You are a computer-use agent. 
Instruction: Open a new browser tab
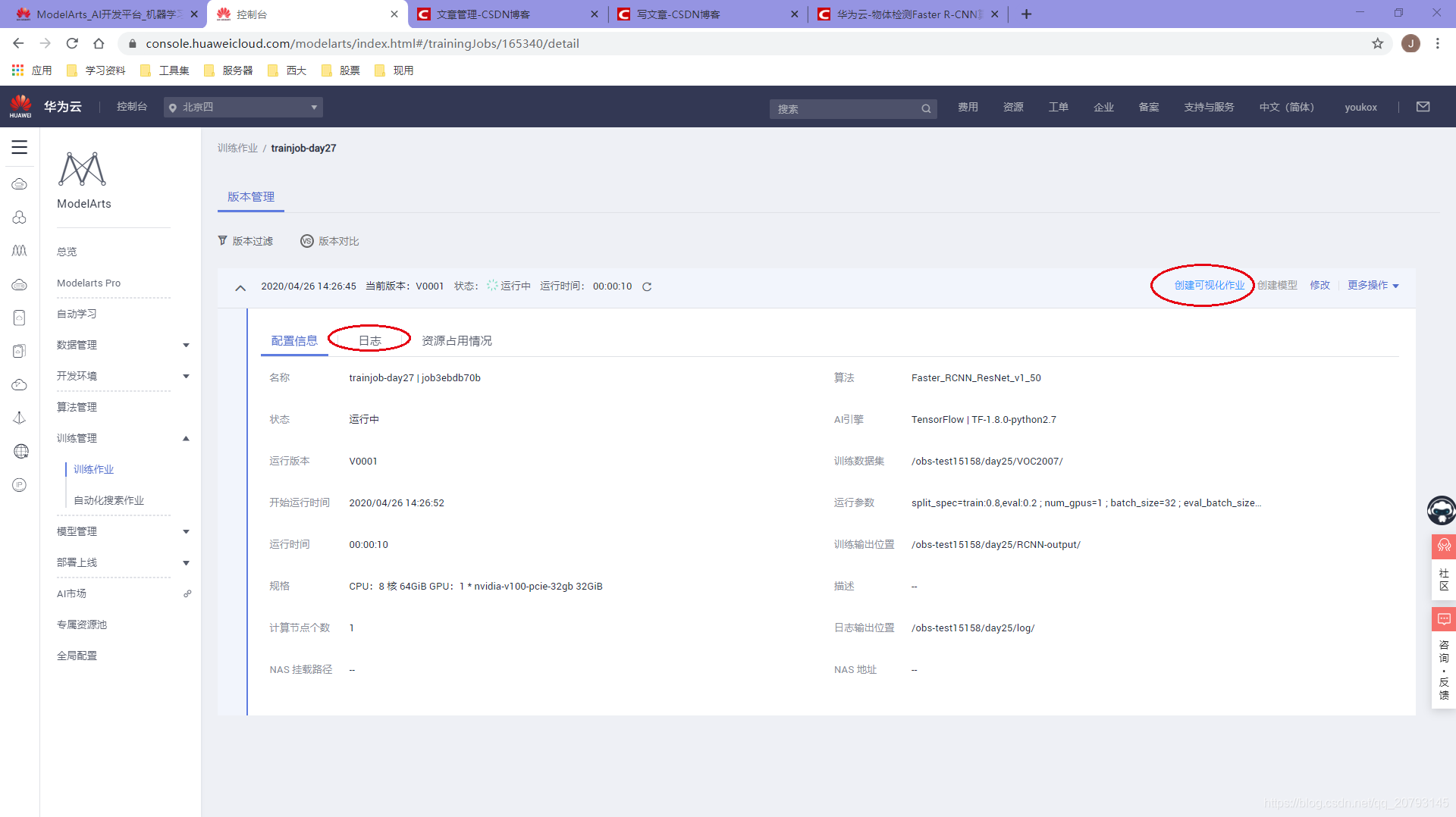[1026, 14]
